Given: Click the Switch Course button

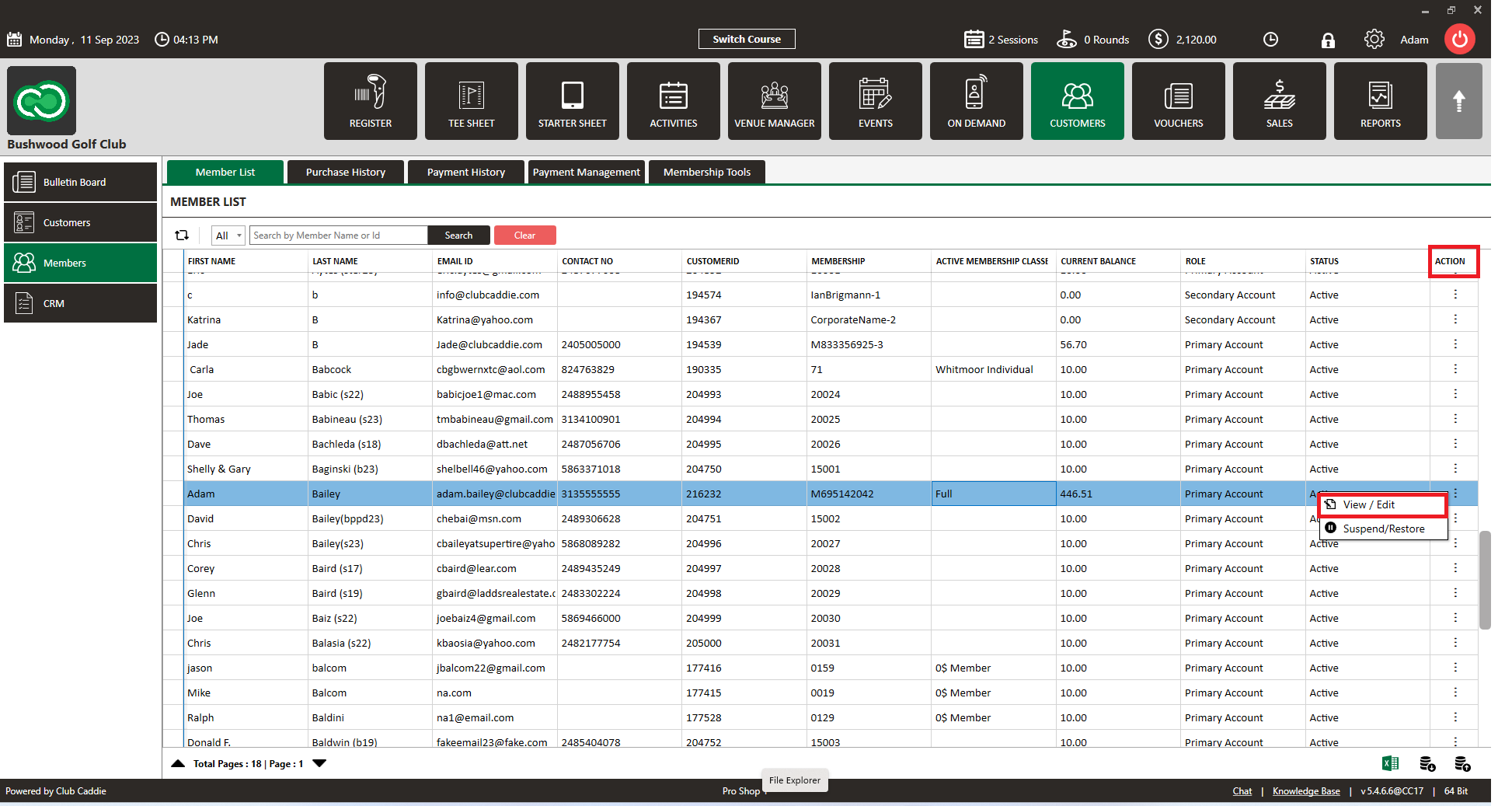Looking at the screenshot, I should pos(747,39).
